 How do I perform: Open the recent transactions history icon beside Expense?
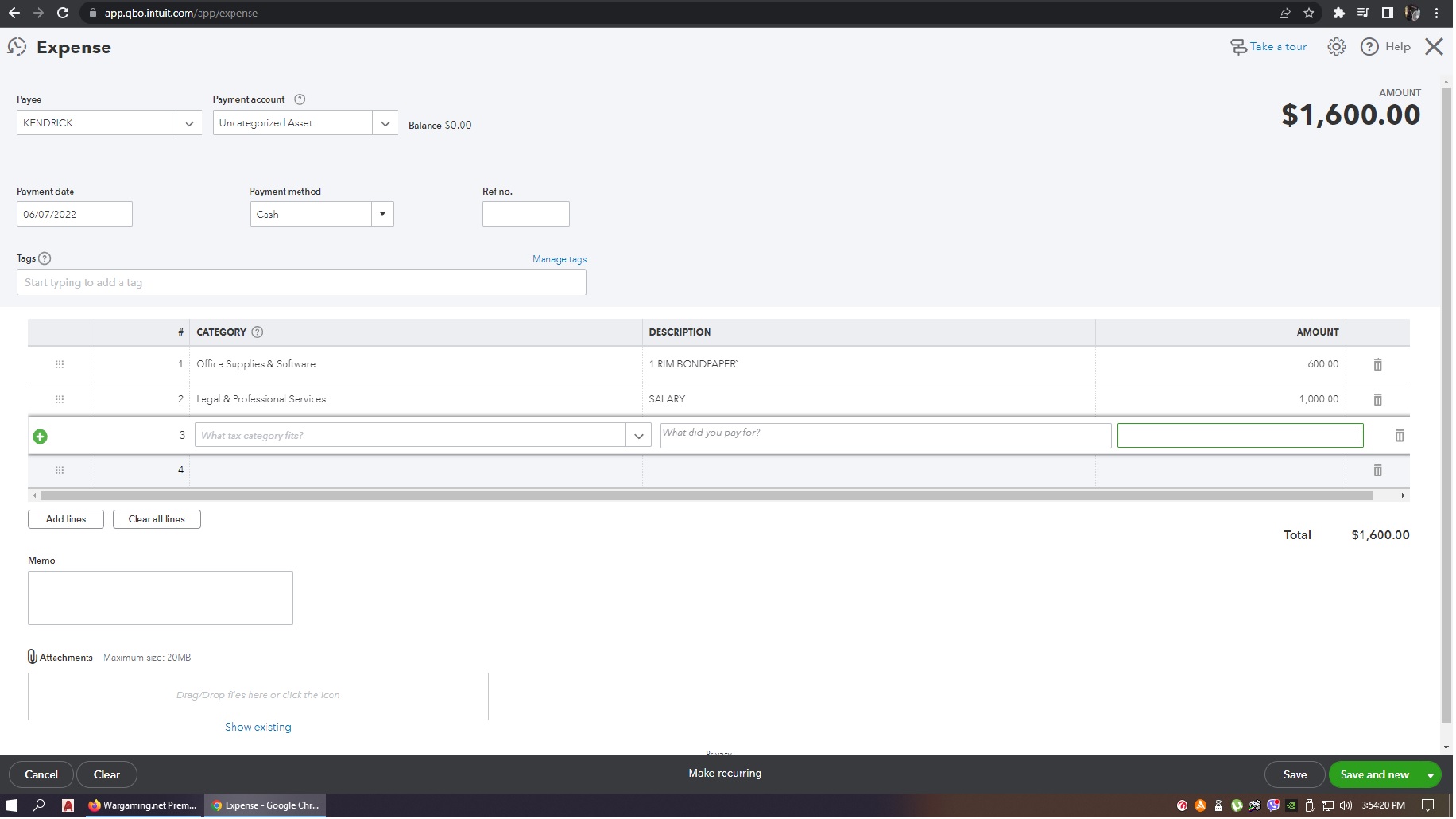pyautogui.click(x=17, y=47)
